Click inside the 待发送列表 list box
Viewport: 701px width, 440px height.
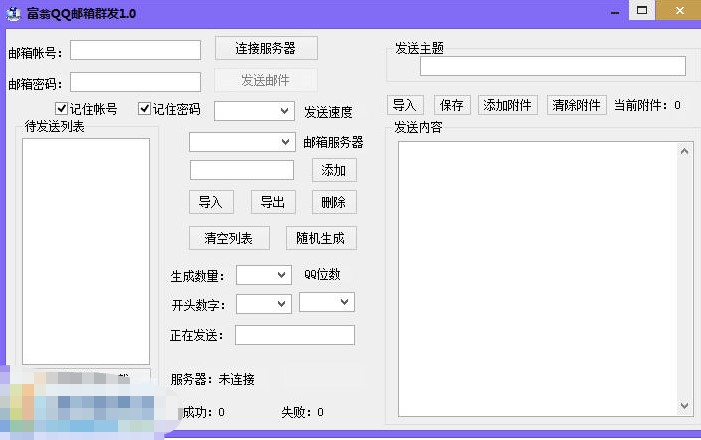coord(86,251)
